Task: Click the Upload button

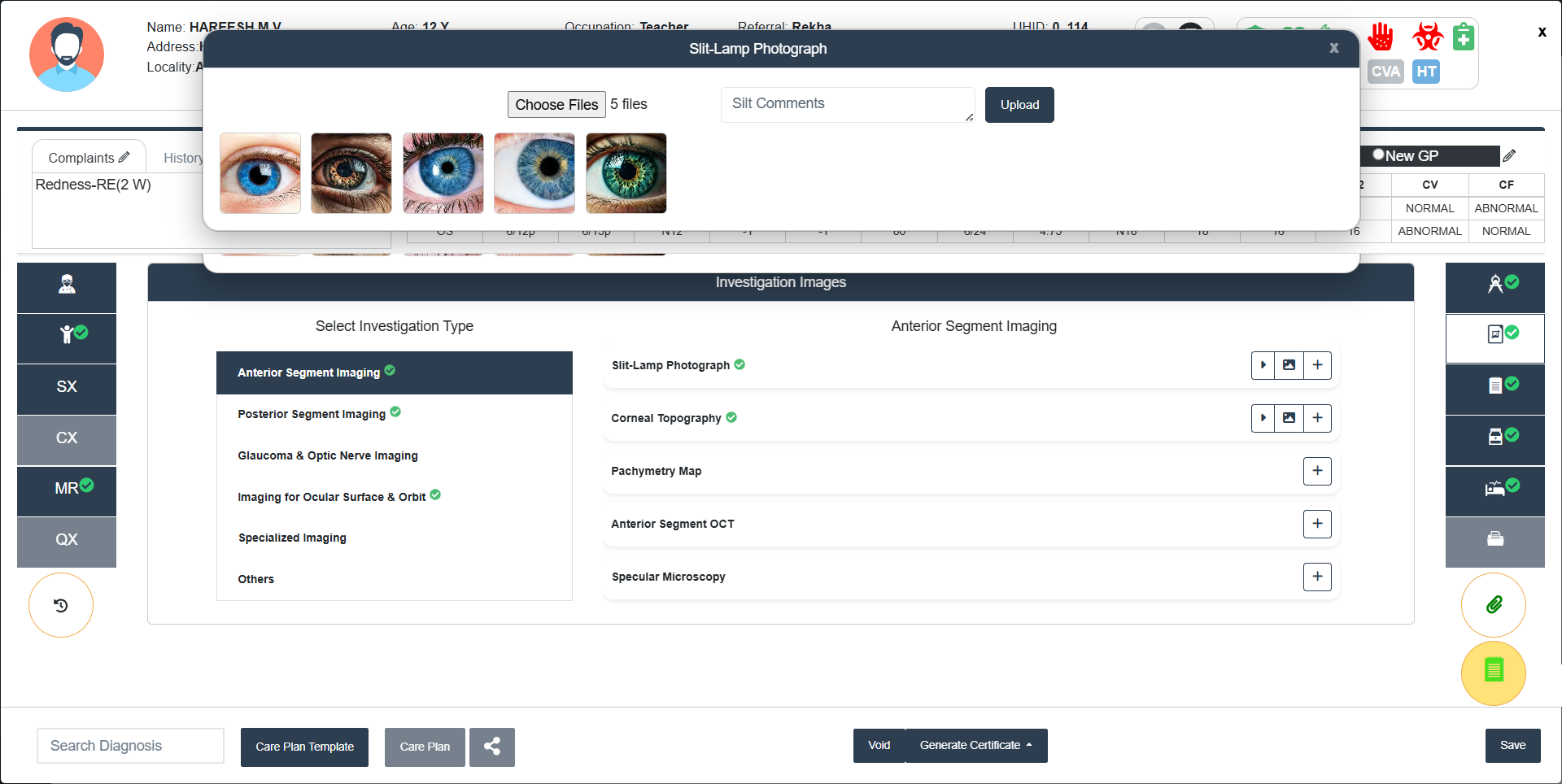Action: click(x=1019, y=105)
